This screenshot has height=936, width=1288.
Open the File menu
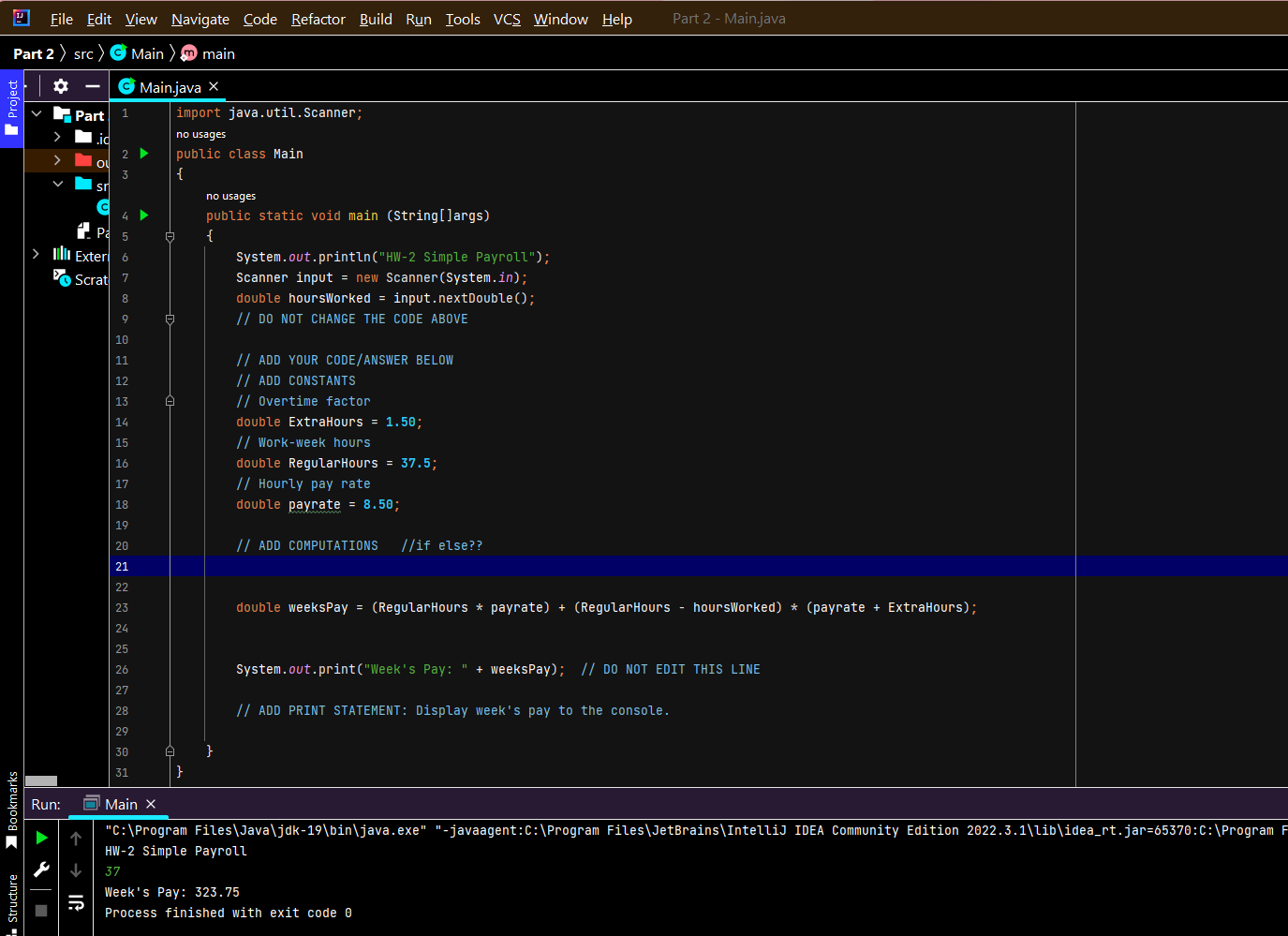point(62,19)
